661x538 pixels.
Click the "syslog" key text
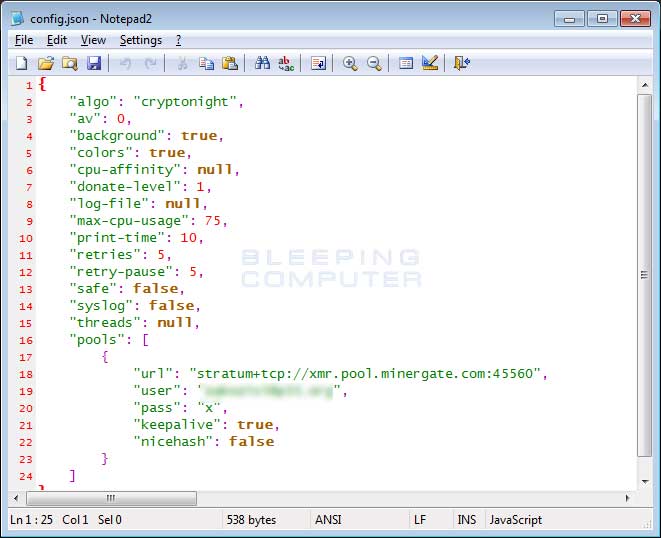click(101, 306)
